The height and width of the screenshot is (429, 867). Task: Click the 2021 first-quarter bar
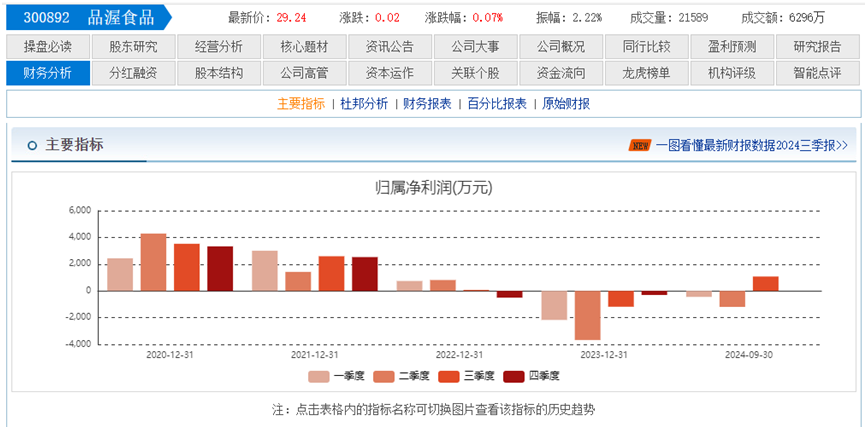265,271
